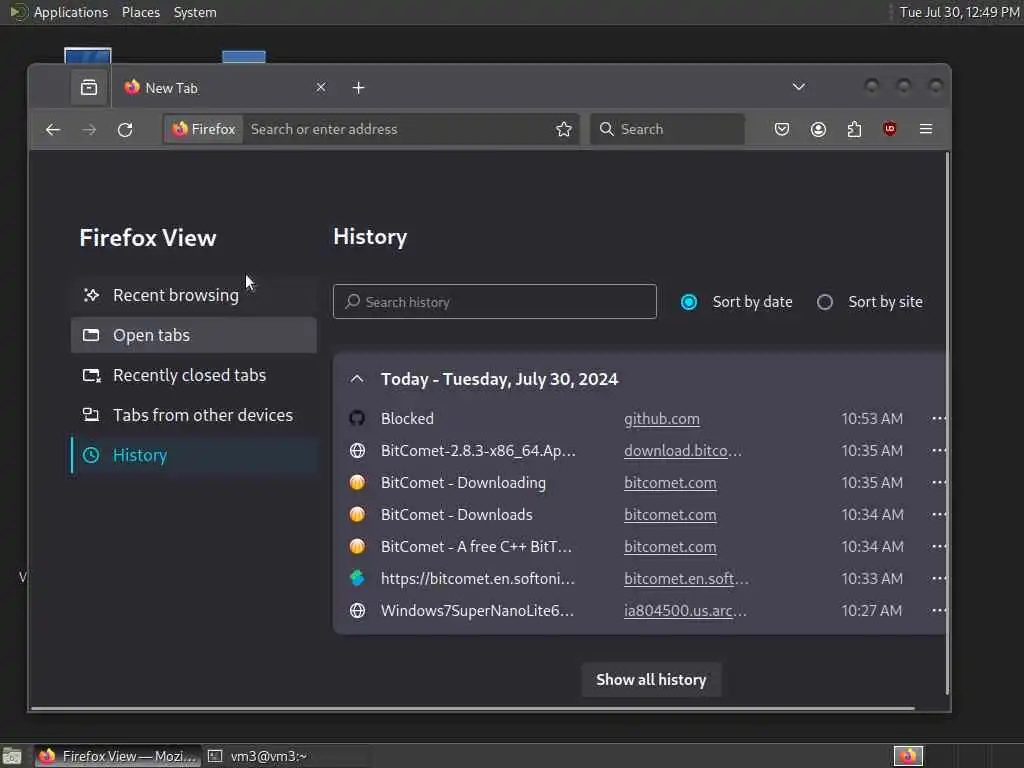The image size is (1024, 768).
Task: Click the Show all history button
Action: pyautogui.click(x=651, y=680)
